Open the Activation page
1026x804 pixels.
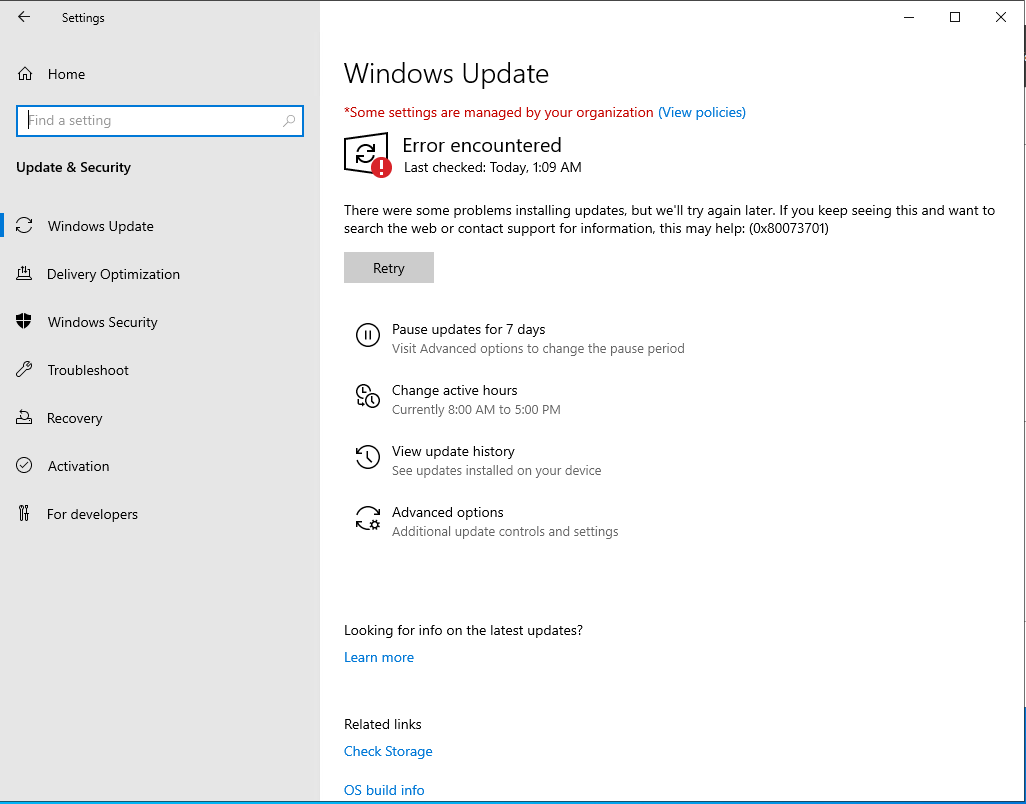[79, 466]
